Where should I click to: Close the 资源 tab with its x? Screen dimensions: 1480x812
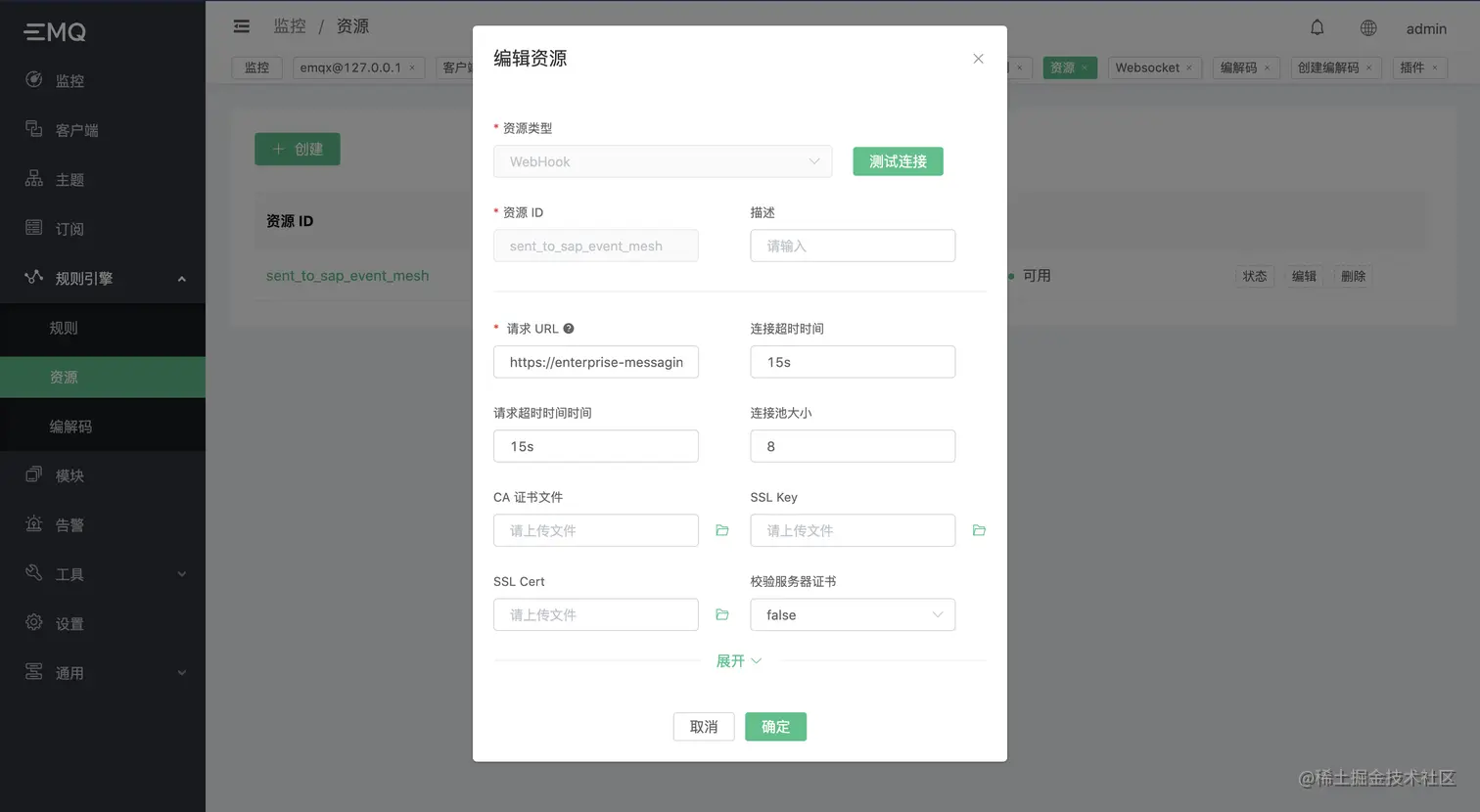1085,68
